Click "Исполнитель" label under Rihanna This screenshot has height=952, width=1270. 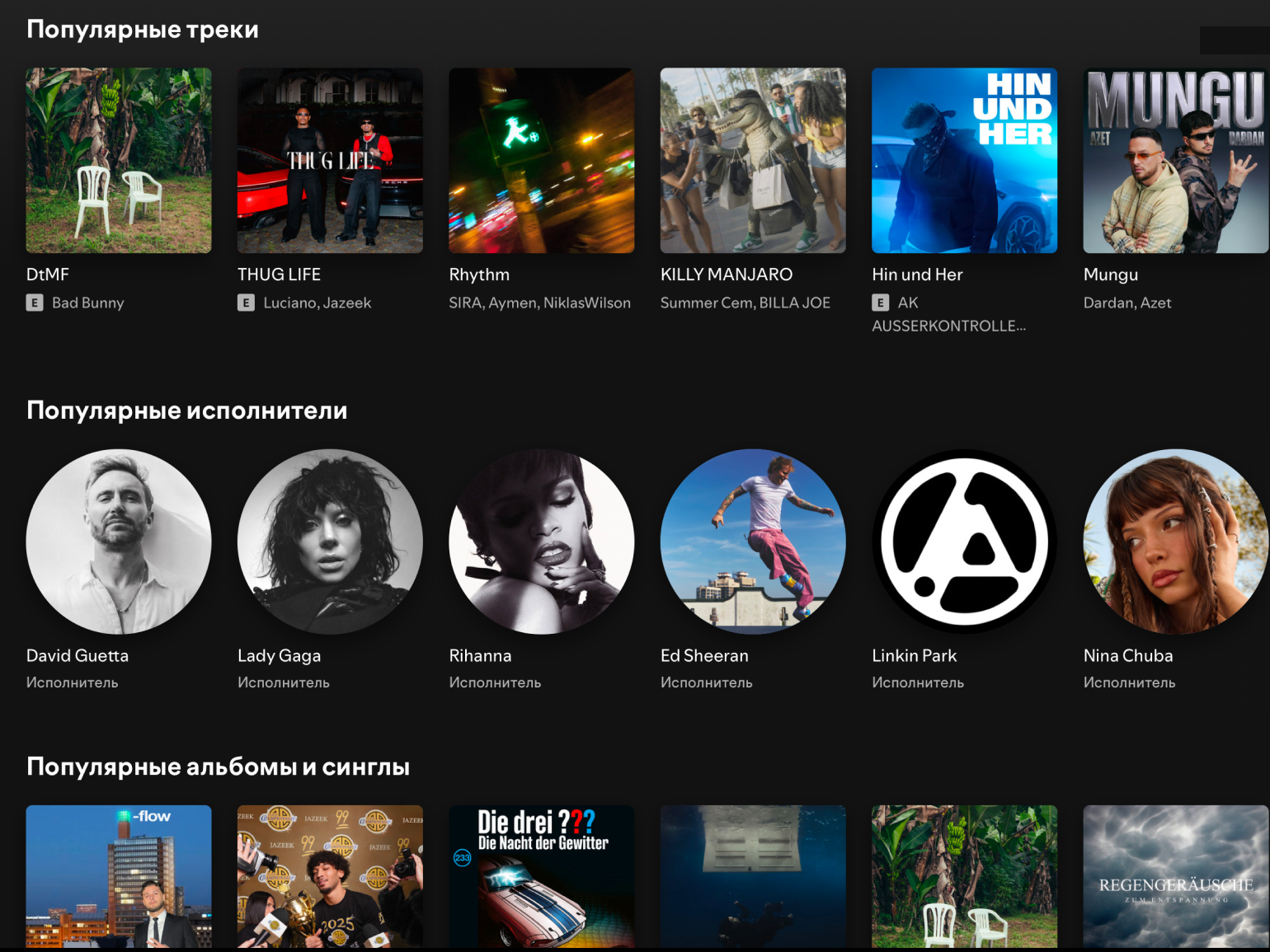click(x=496, y=682)
